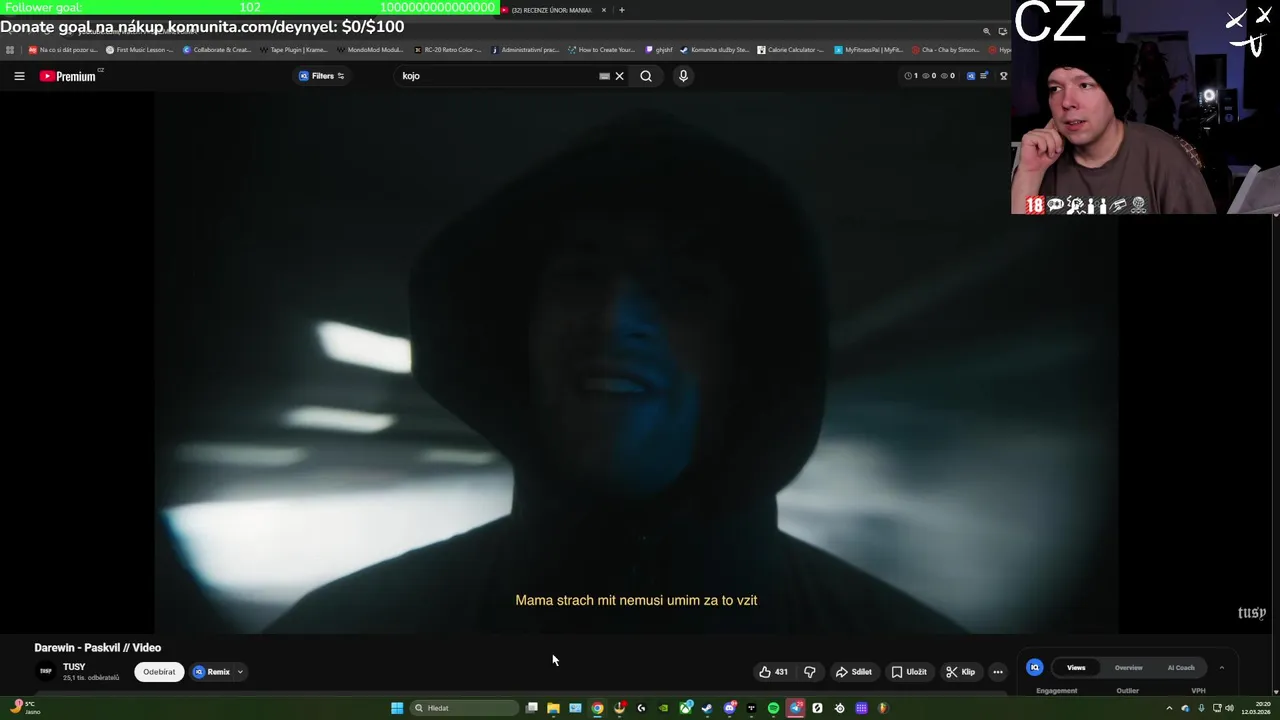Create a clip with Klip button

[x=961, y=672]
